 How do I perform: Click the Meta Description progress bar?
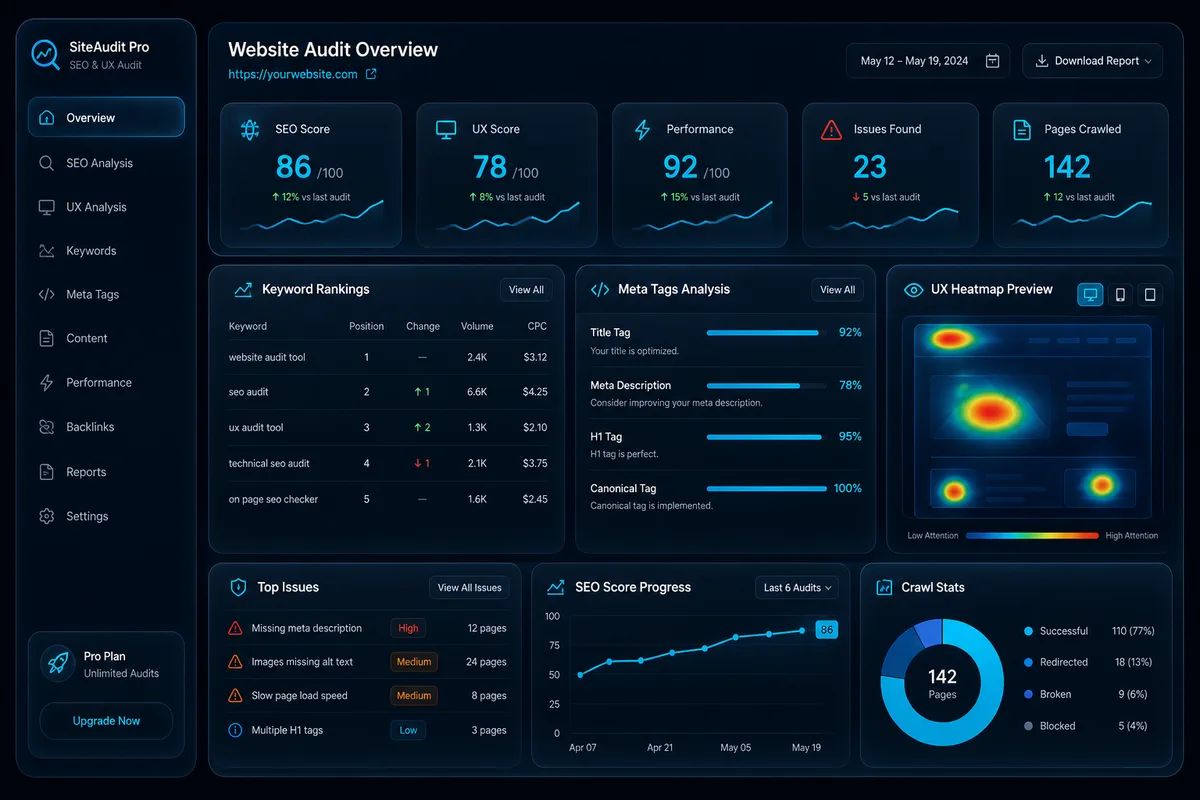[x=764, y=385]
